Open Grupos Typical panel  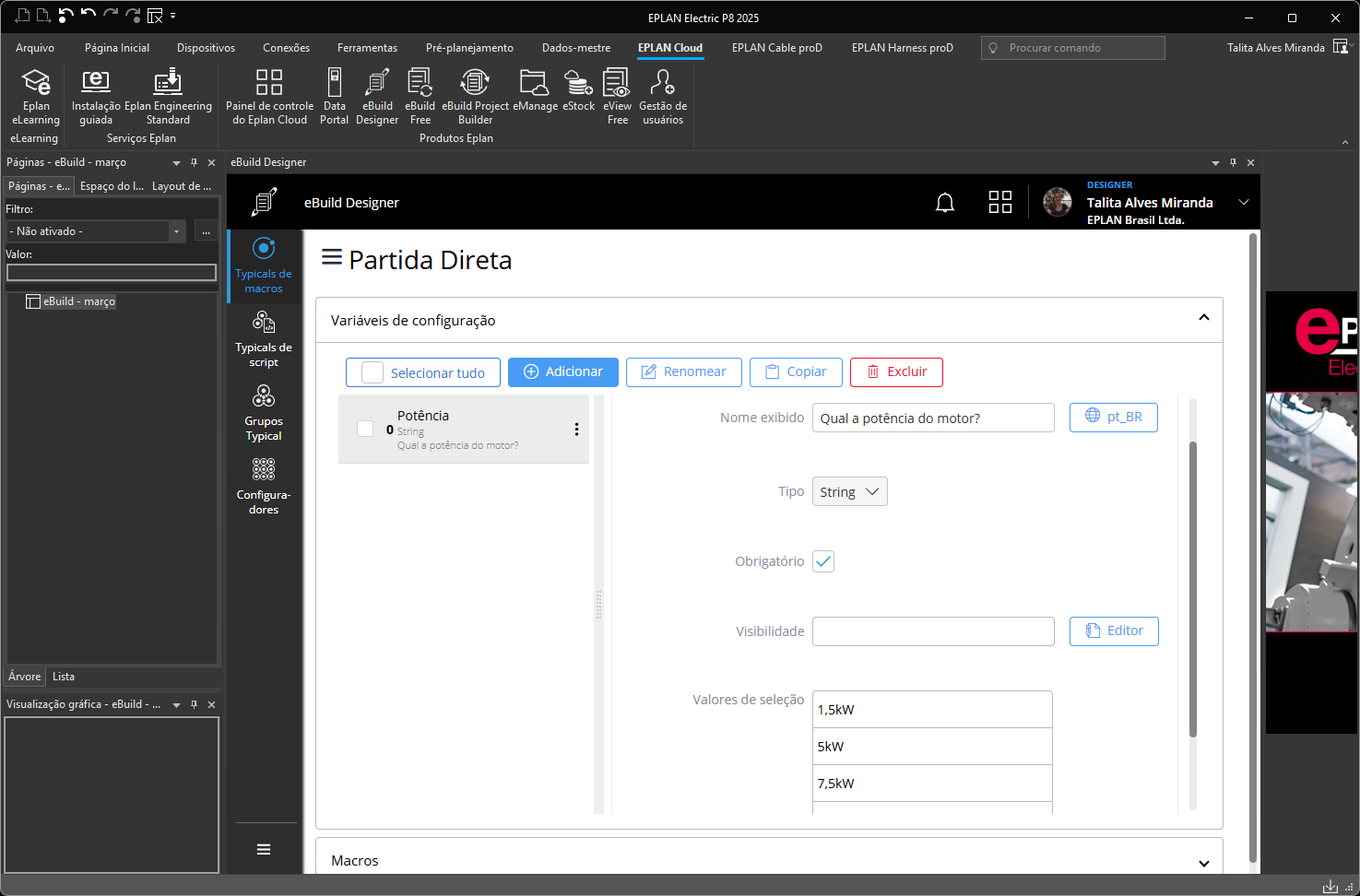click(x=264, y=410)
